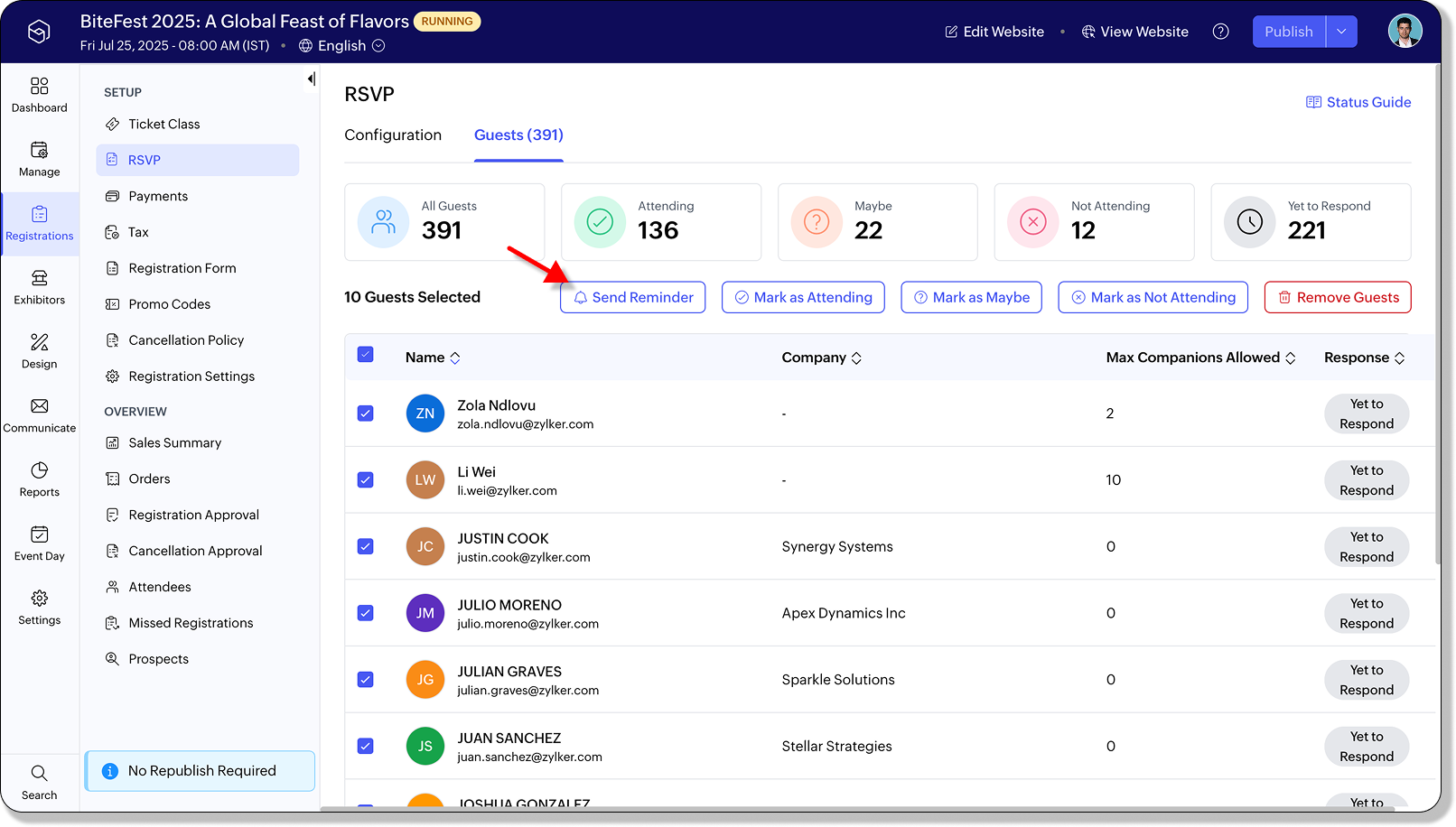Click the Send Reminder button
Viewport: 1456px width, 827px height.
632,297
